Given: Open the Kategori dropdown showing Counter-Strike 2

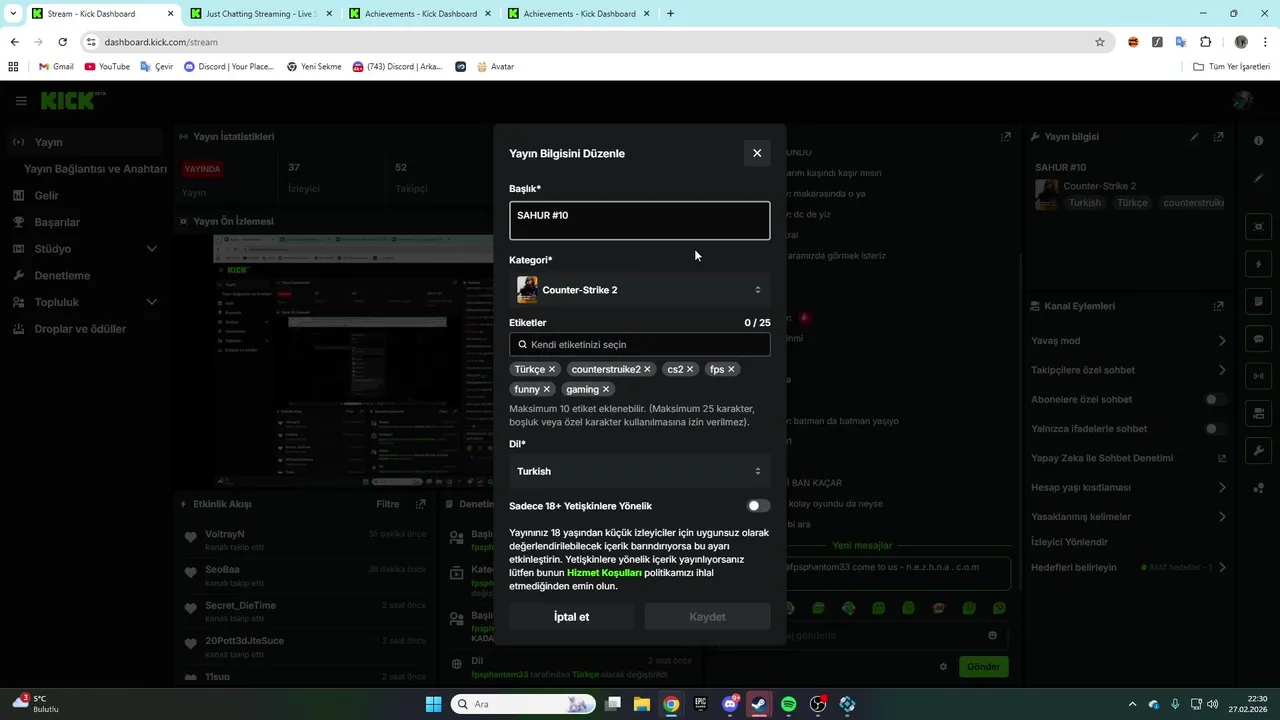Looking at the screenshot, I should (x=640, y=290).
